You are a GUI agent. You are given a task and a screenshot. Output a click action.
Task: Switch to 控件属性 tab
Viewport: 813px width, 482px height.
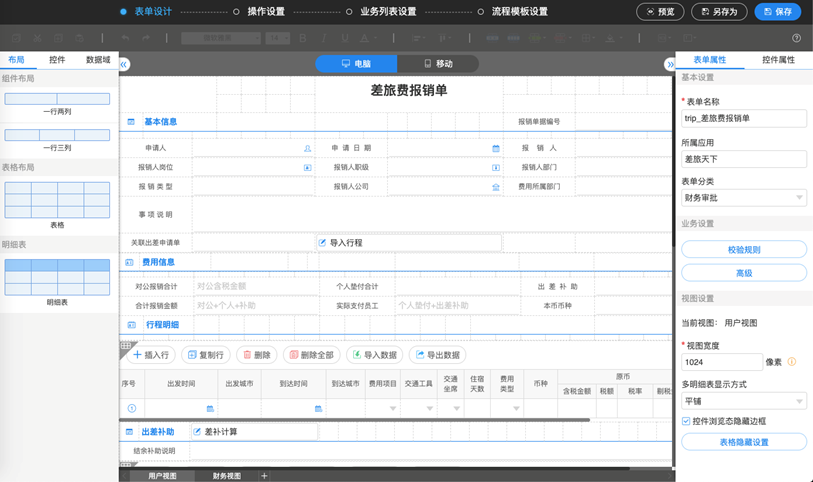point(778,60)
